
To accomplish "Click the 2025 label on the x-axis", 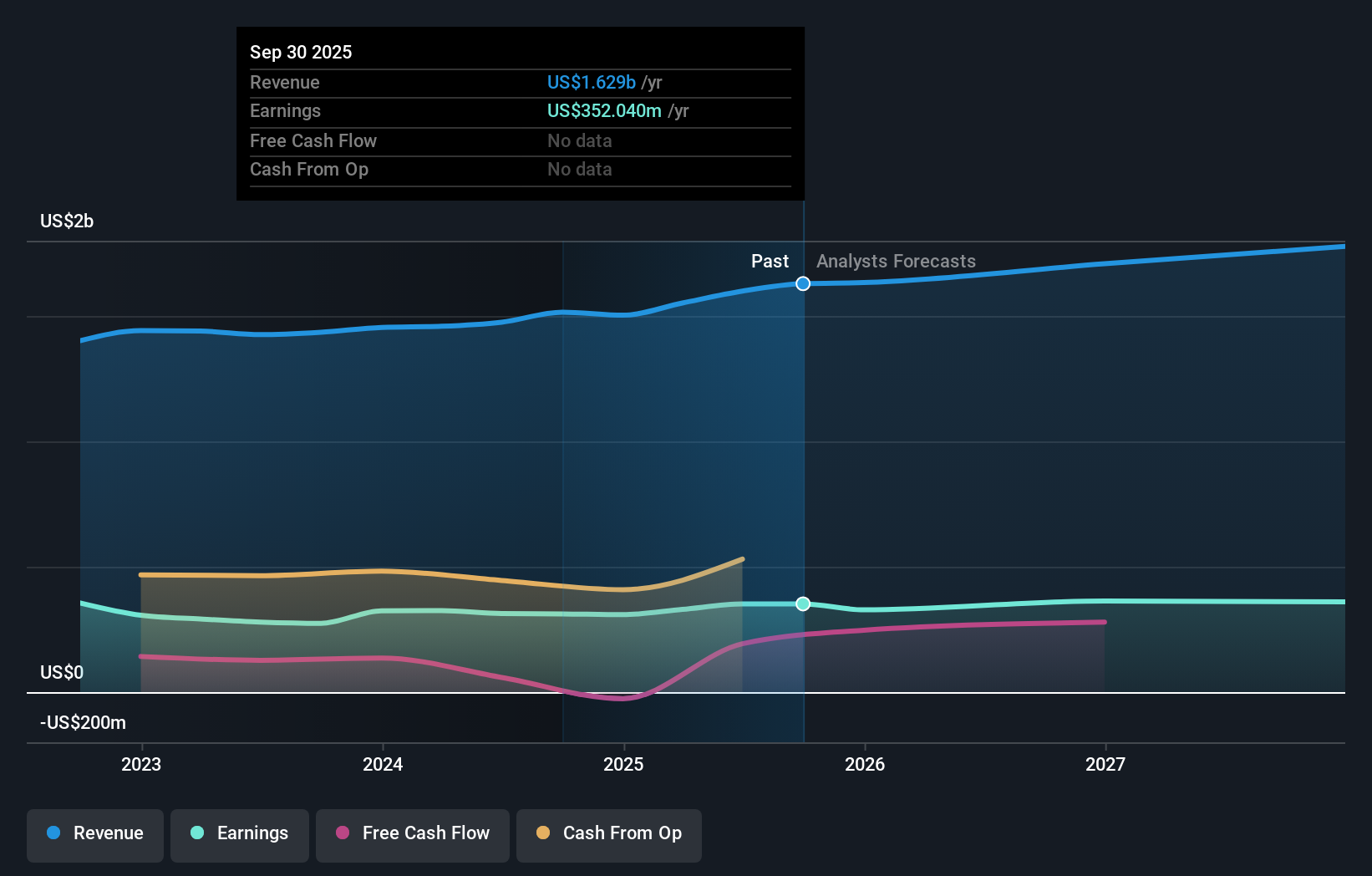I will [x=624, y=764].
